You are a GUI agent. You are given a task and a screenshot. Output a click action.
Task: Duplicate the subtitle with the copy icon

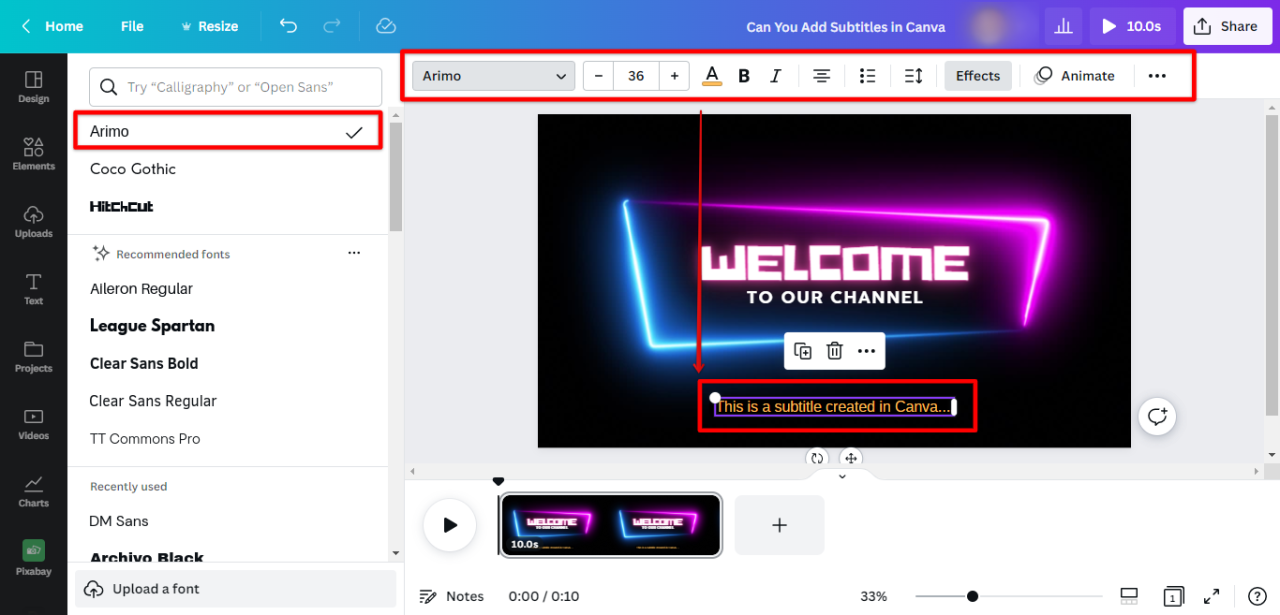point(802,351)
